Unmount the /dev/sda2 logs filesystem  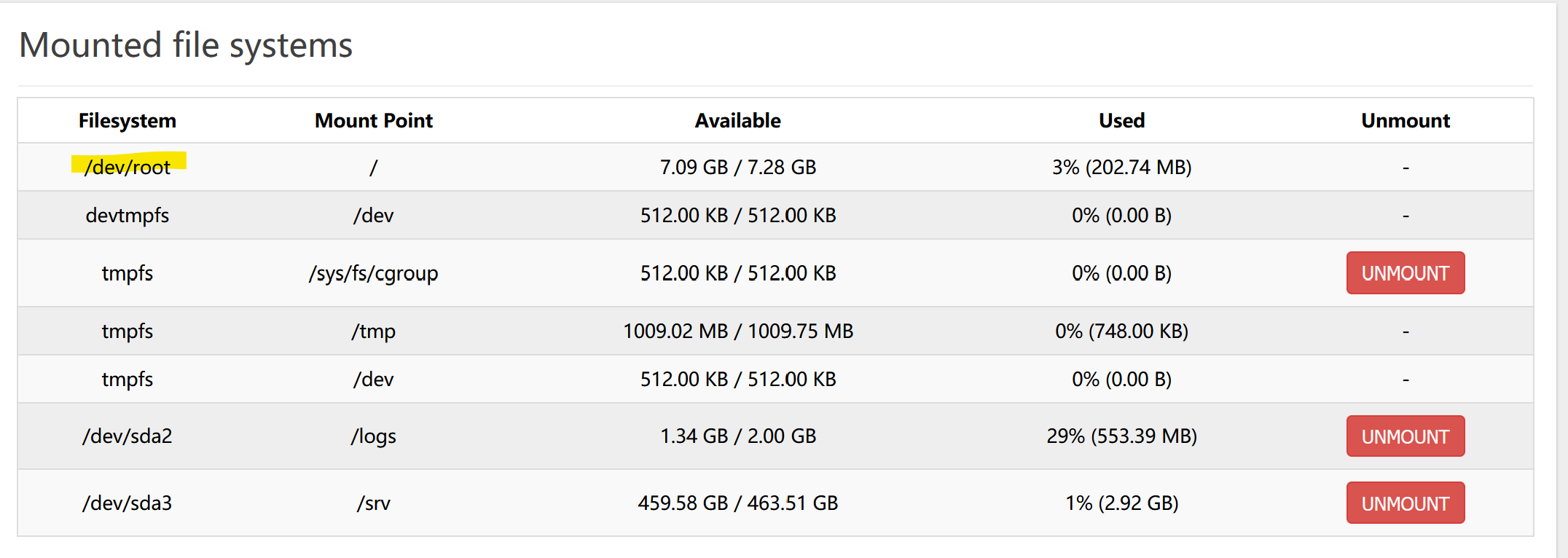1405,436
